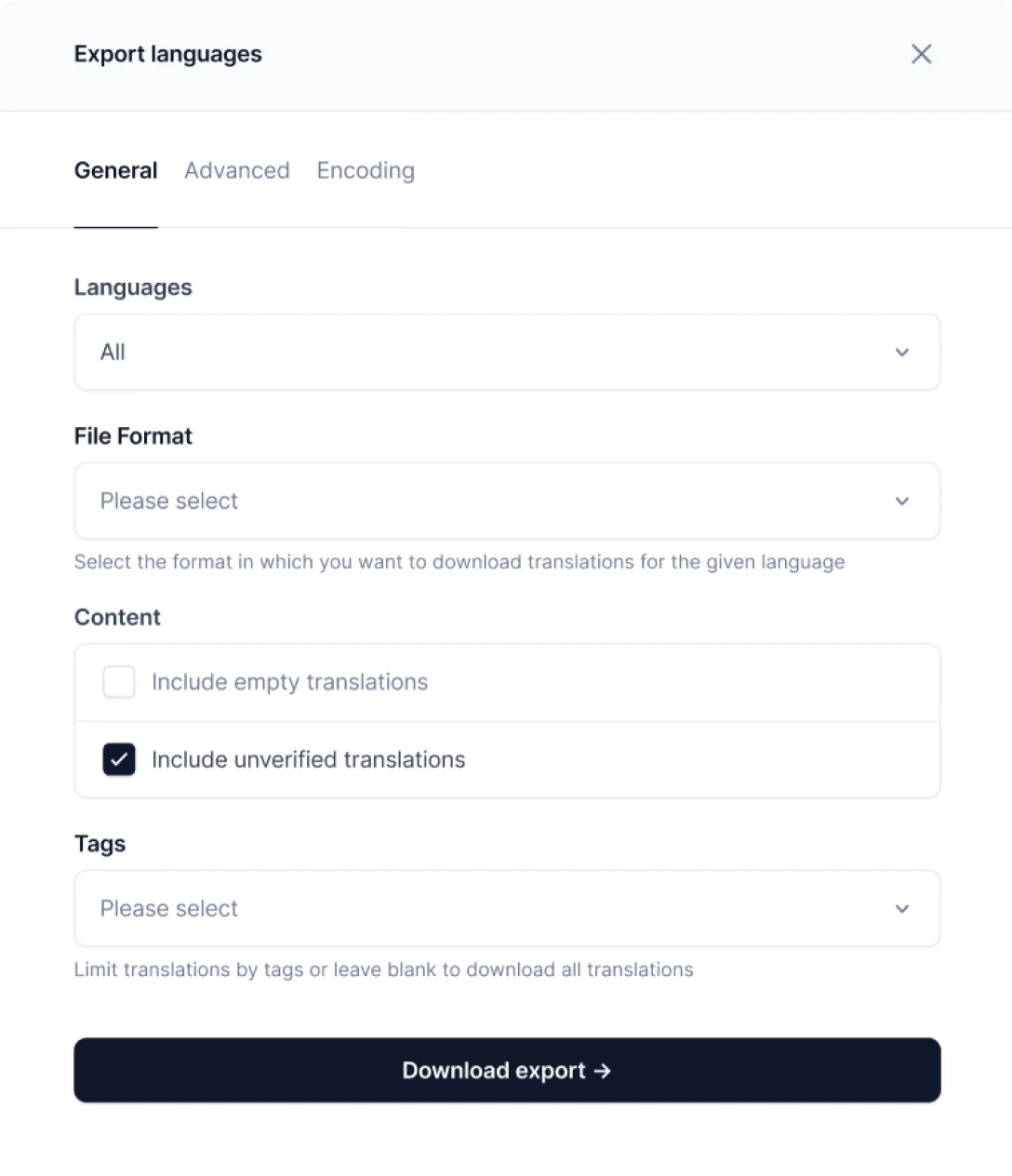Select the General tab
Viewport: 1012px width, 1176px height.
tap(116, 170)
